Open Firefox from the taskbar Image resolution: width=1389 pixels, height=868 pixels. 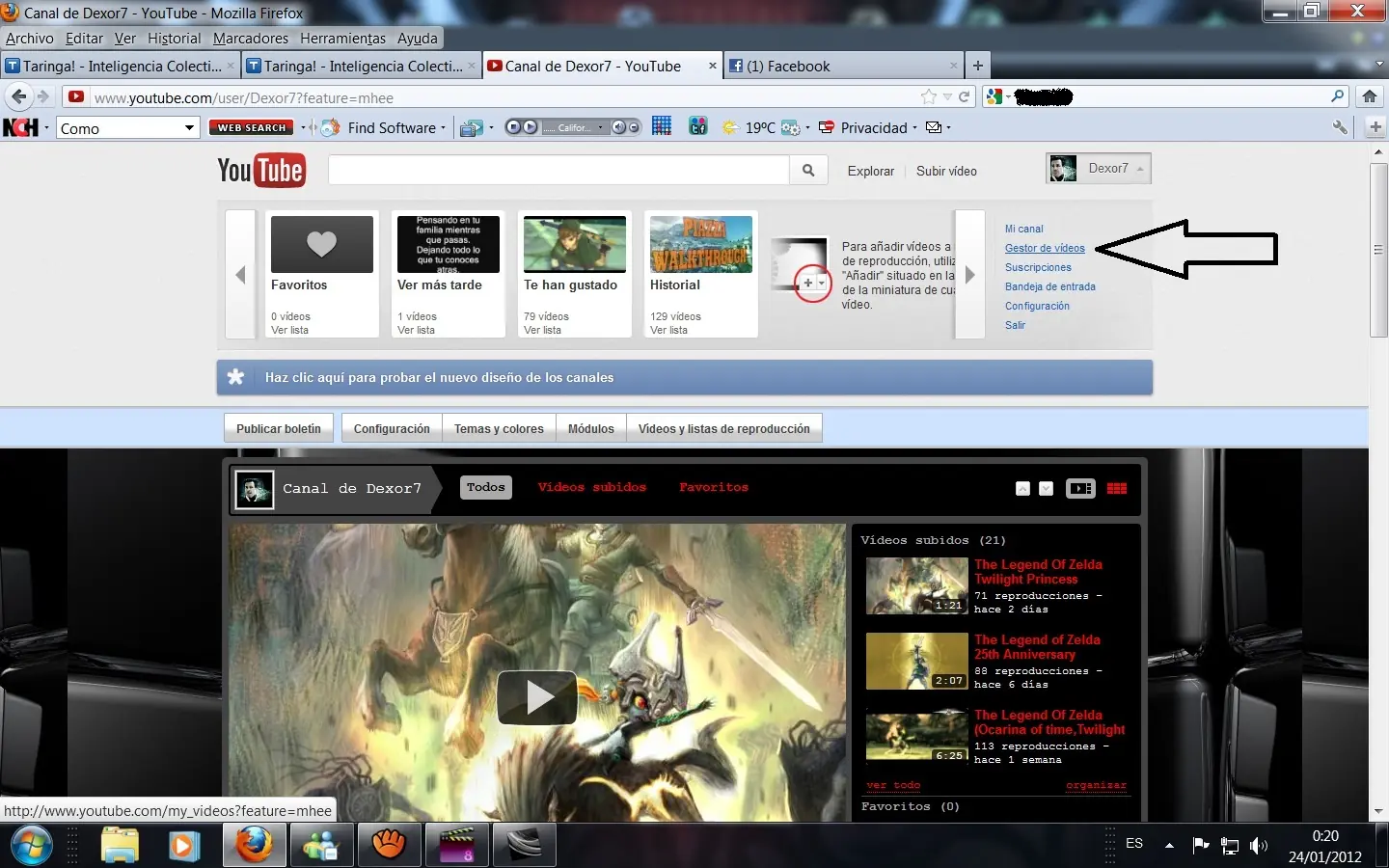click(x=255, y=846)
